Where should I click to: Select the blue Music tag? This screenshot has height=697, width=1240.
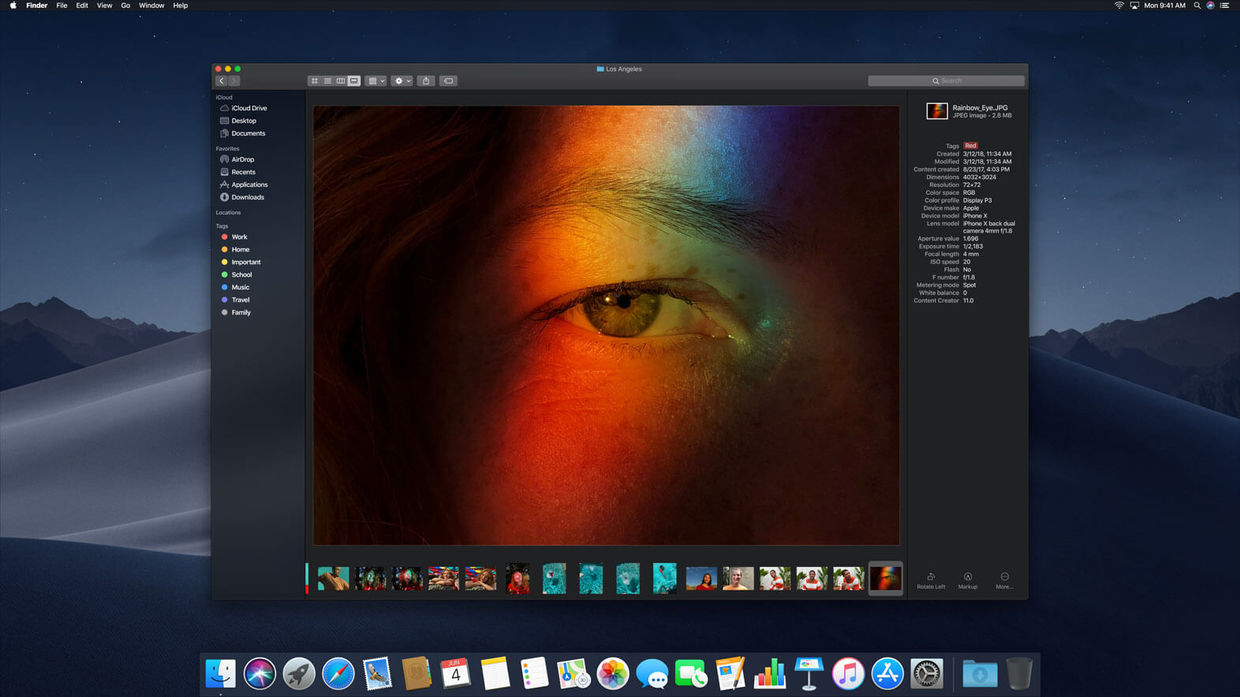239,287
